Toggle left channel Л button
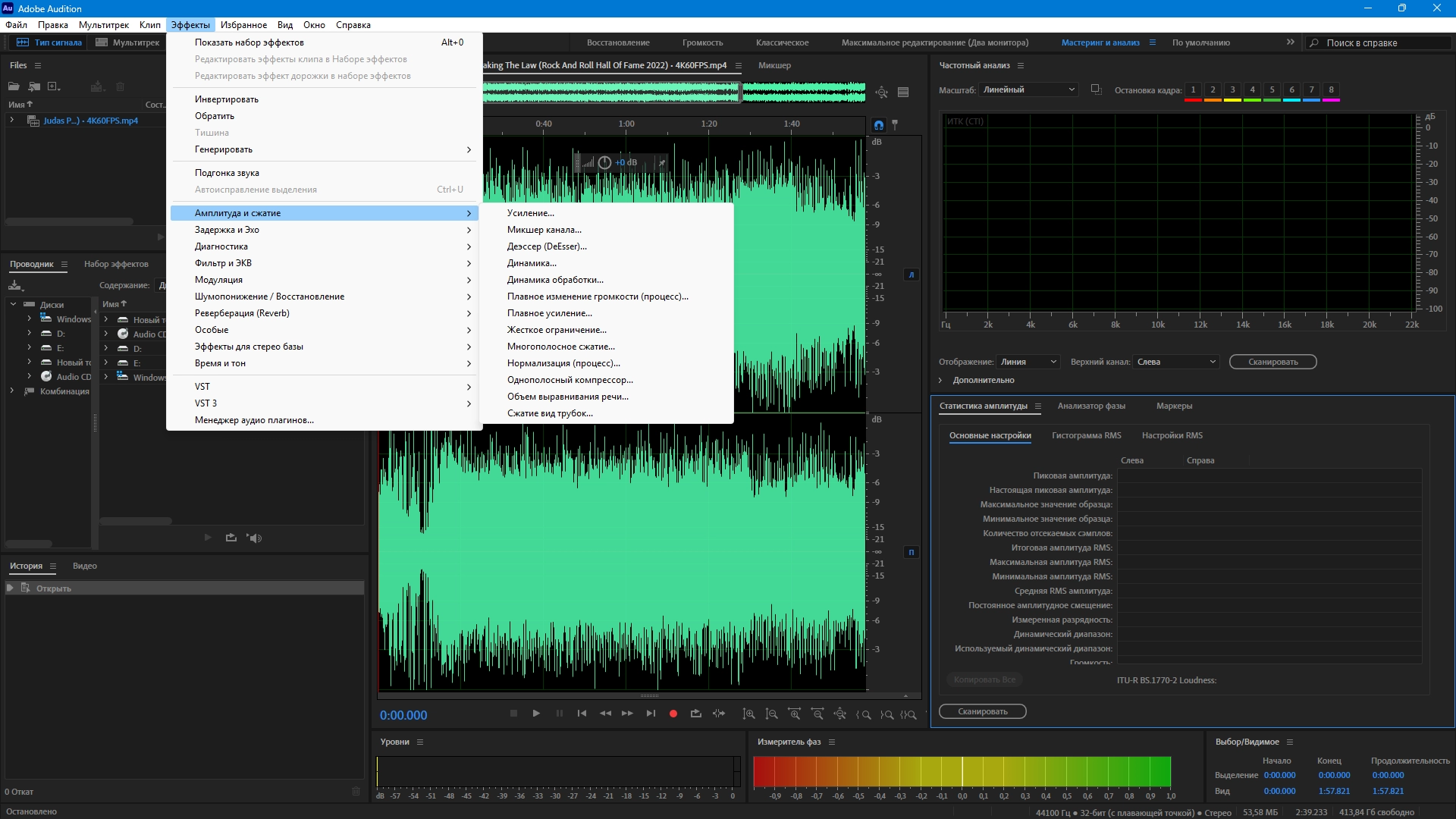The width and height of the screenshot is (1456, 819). [911, 275]
